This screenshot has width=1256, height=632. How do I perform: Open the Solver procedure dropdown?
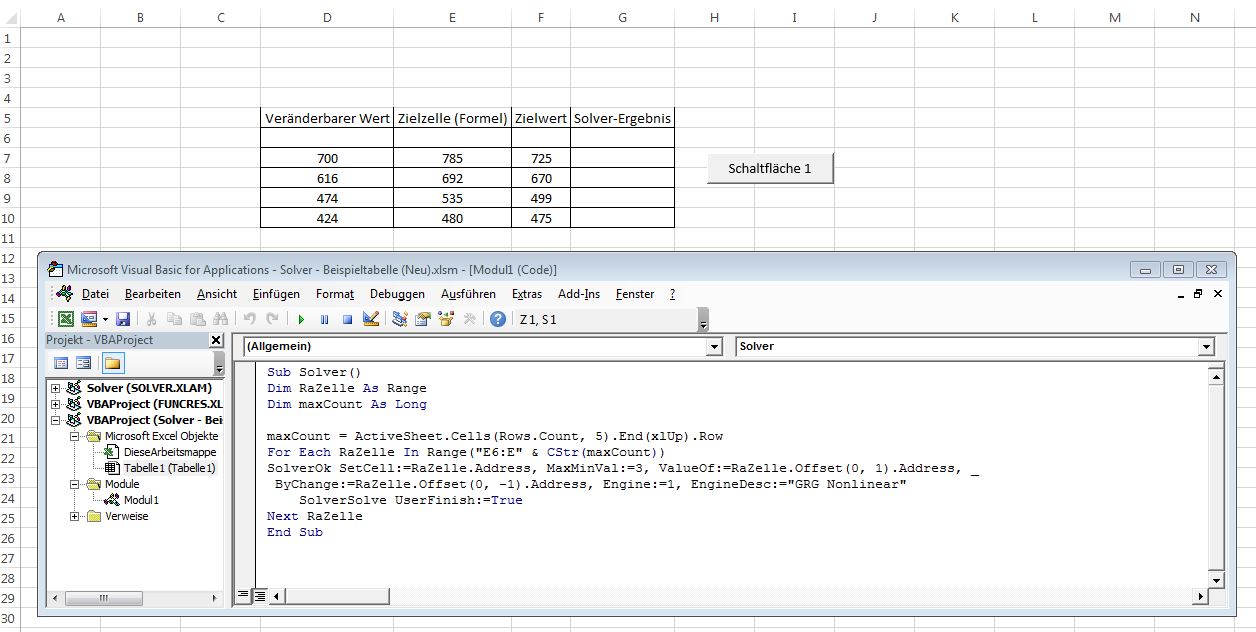point(1206,346)
